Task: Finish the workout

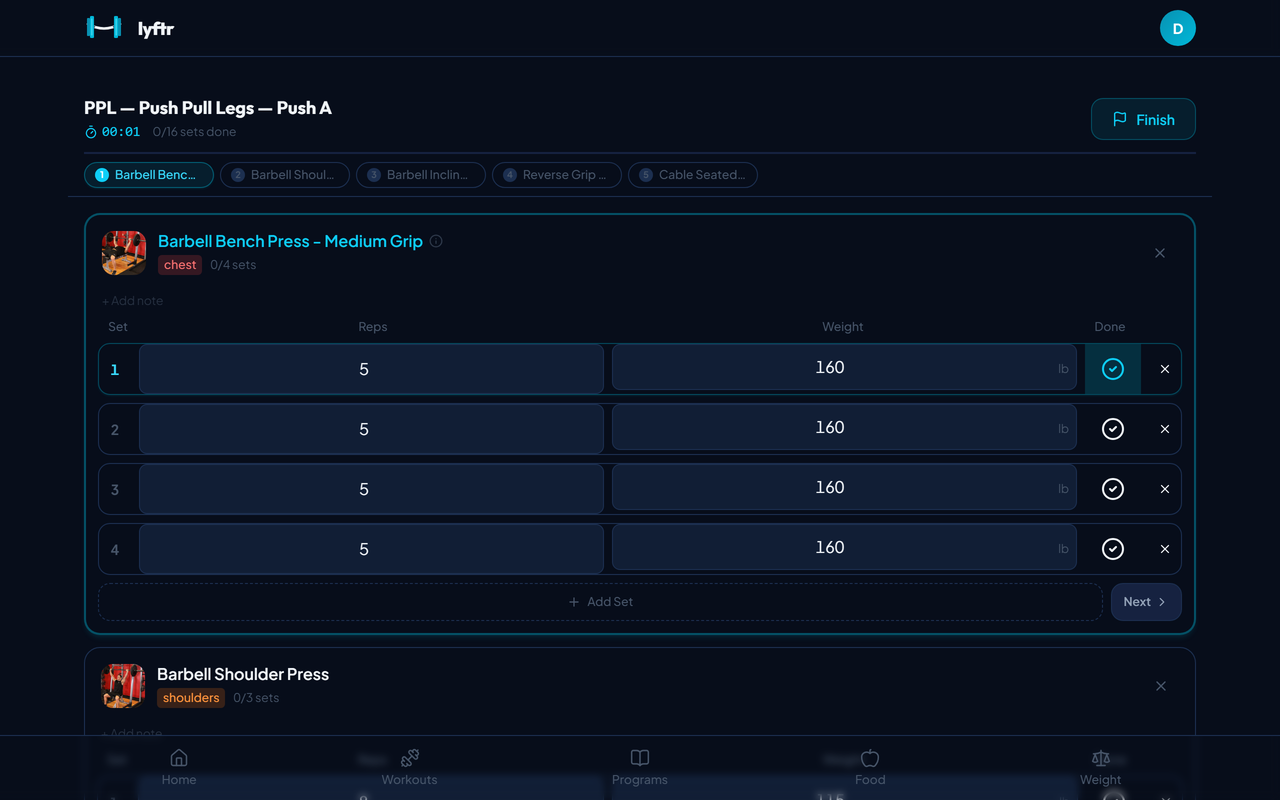Action: (1143, 119)
